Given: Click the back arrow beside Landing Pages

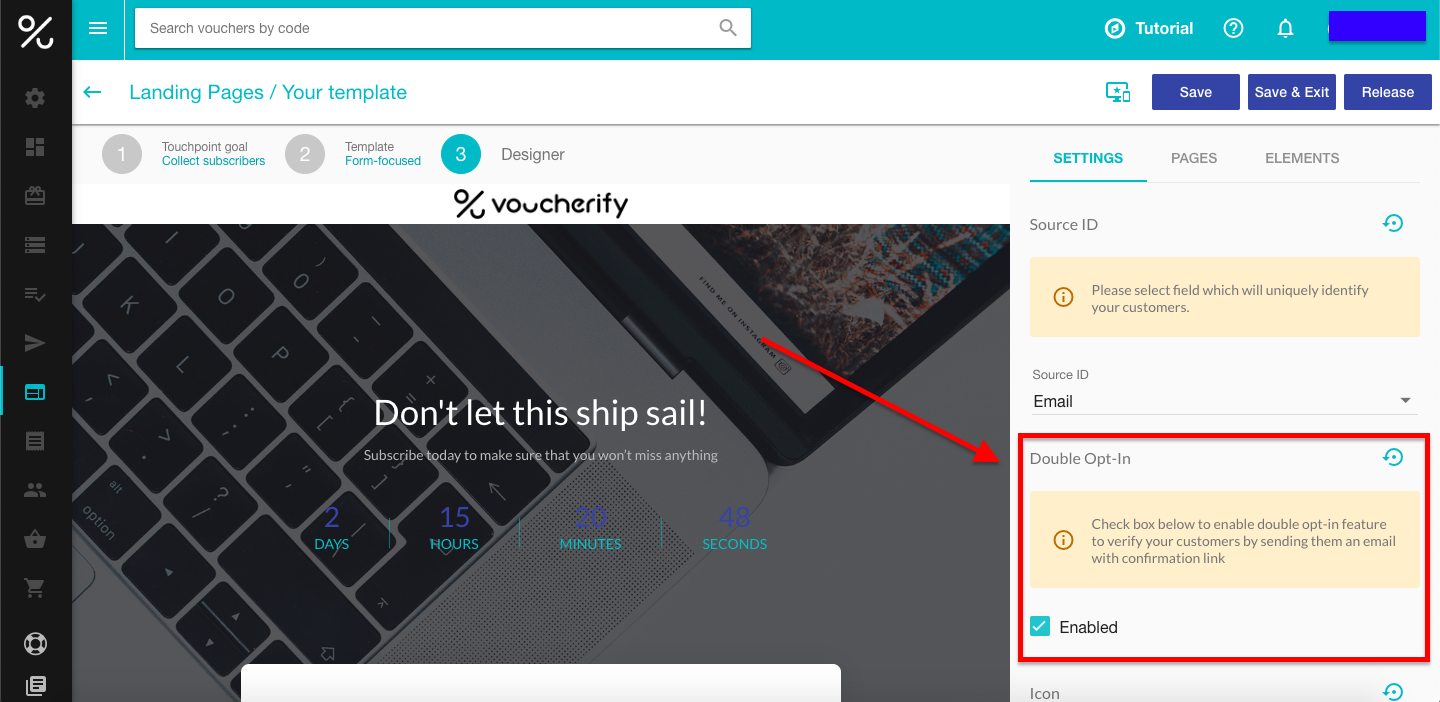Looking at the screenshot, I should click(x=93, y=92).
